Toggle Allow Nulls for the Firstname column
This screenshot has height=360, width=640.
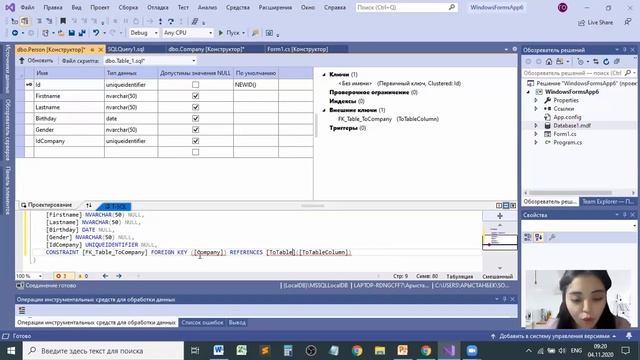click(196, 96)
